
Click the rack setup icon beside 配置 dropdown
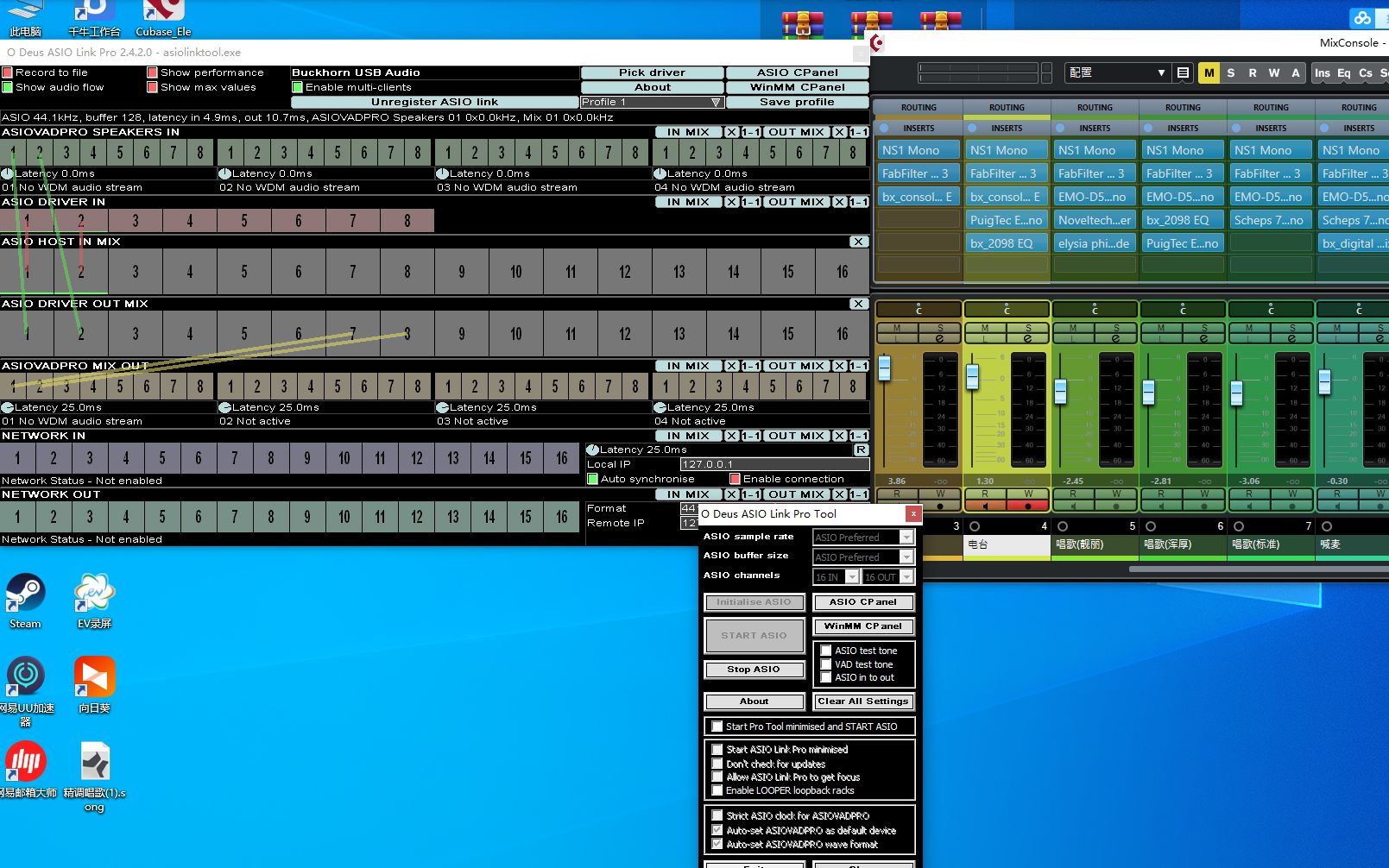pos(1184,73)
